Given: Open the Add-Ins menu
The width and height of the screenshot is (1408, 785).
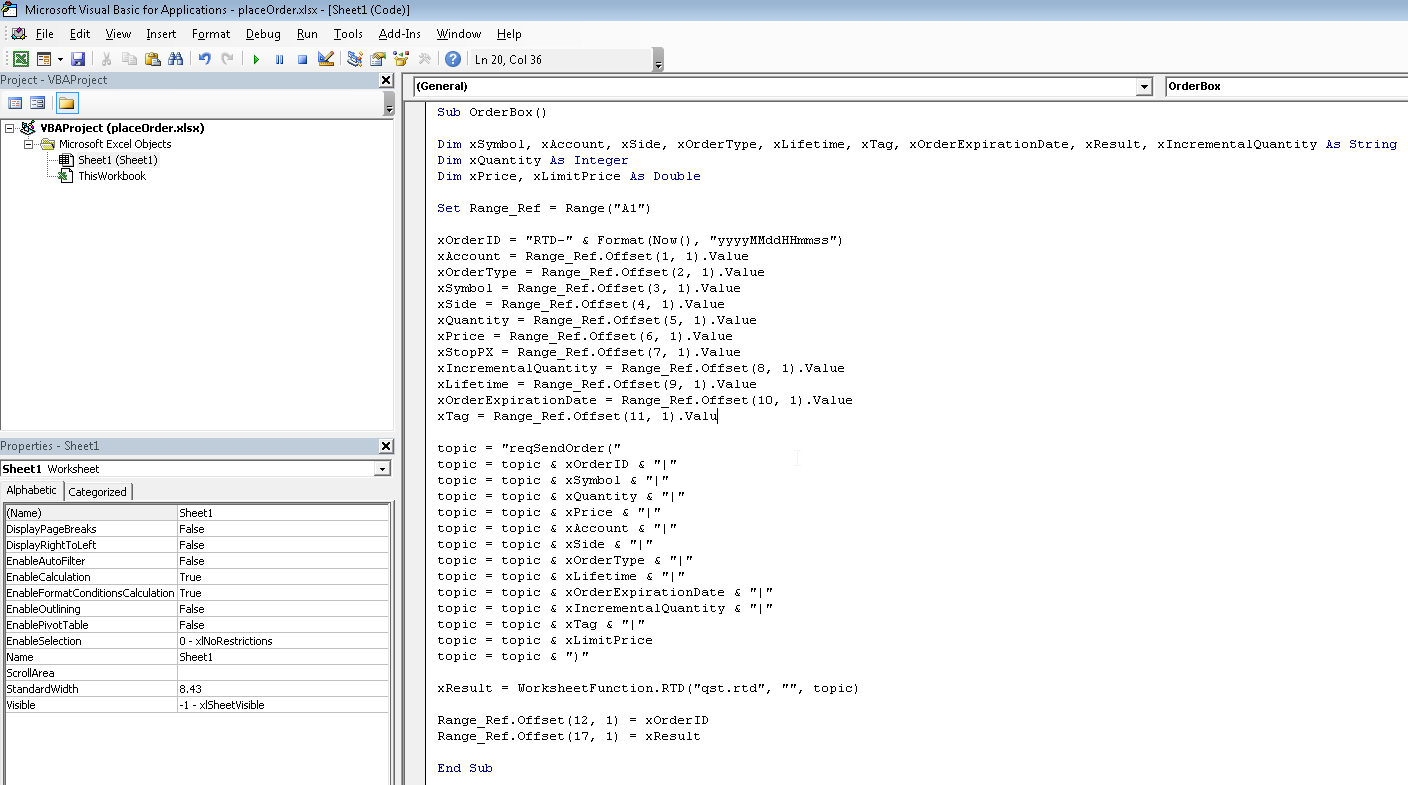Looking at the screenshot, I should click(x=400, y=34).
